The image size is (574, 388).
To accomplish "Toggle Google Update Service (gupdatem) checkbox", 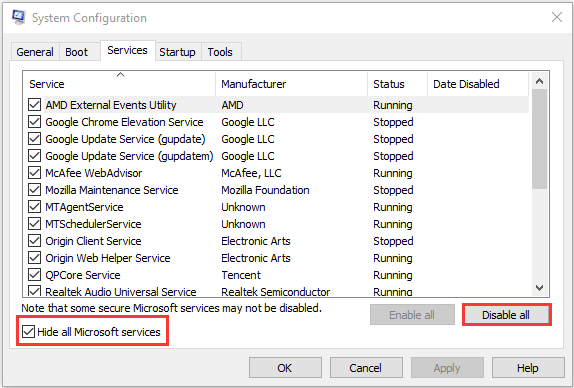I will (34, 156).
